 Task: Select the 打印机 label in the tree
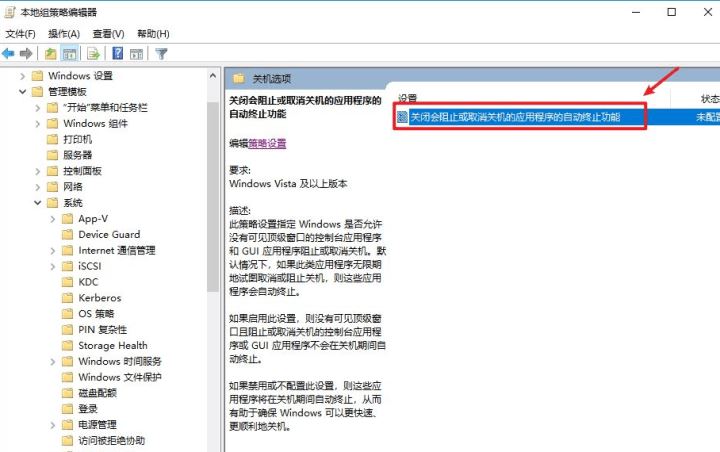(78, 139)
